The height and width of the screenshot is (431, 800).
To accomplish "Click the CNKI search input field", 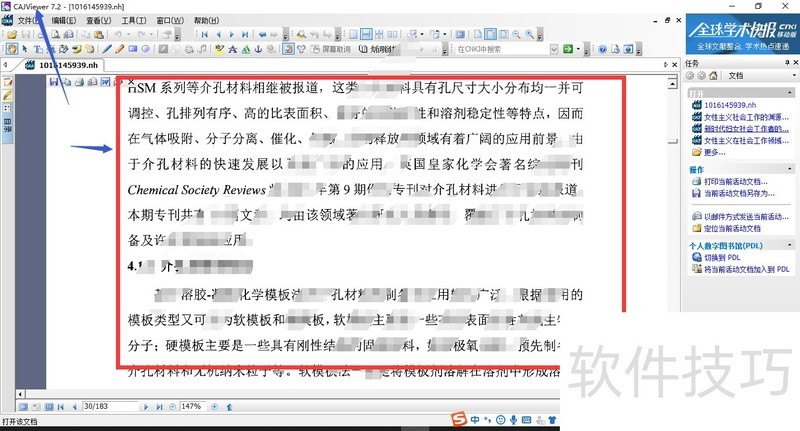I will point(502,49).
